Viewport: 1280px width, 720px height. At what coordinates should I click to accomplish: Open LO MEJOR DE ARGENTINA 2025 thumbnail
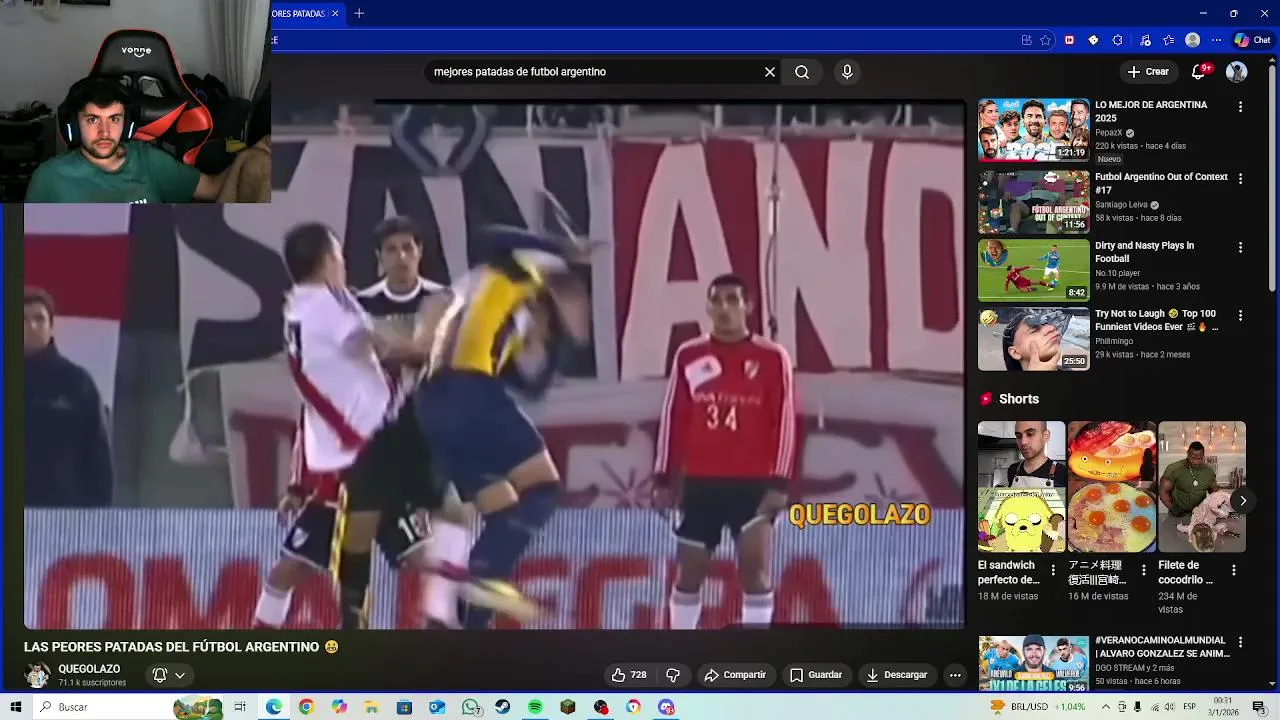[x=1033, y=129]
